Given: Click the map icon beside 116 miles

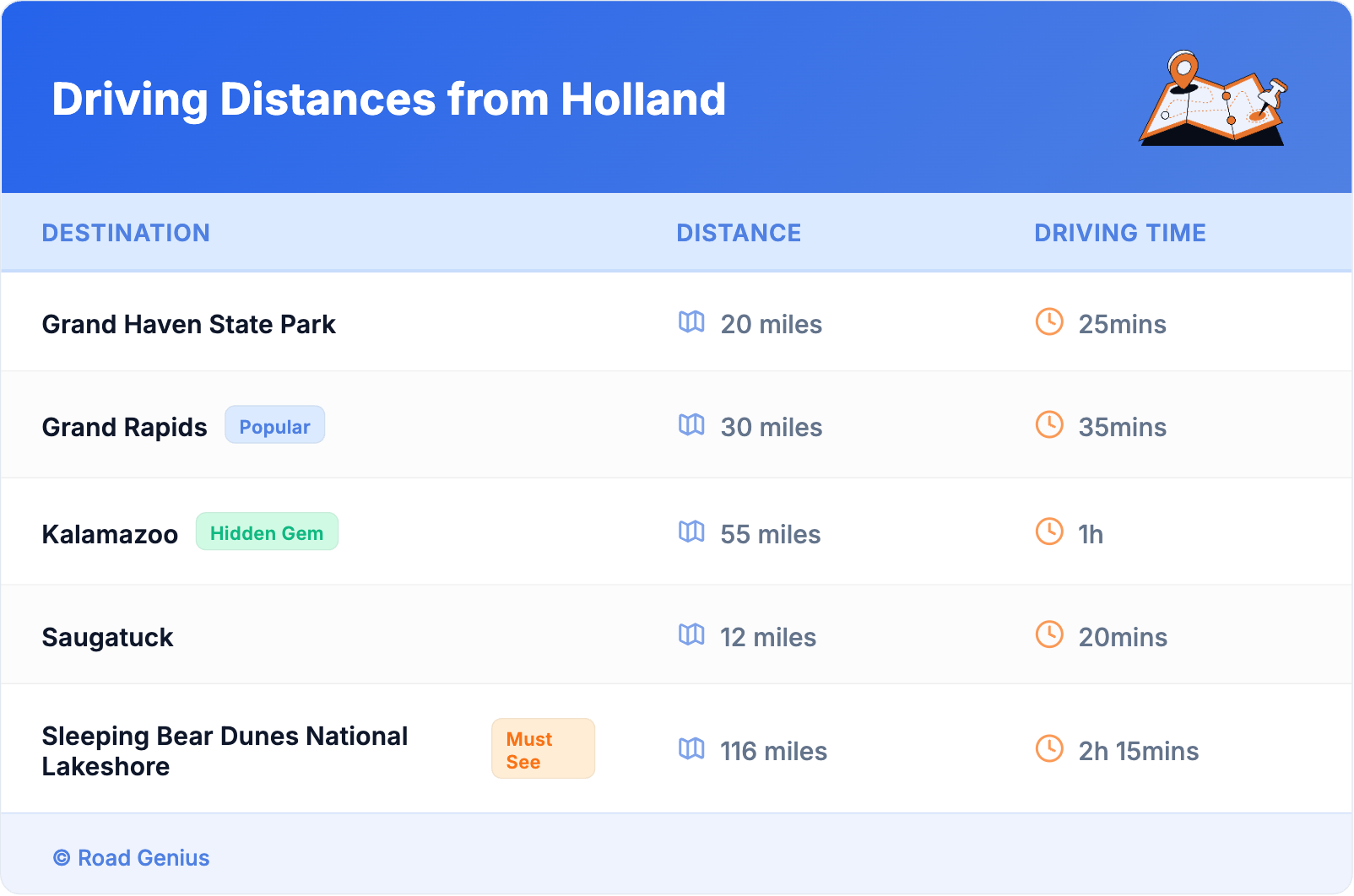Looking at the screenshot, I should click(691, 749).
